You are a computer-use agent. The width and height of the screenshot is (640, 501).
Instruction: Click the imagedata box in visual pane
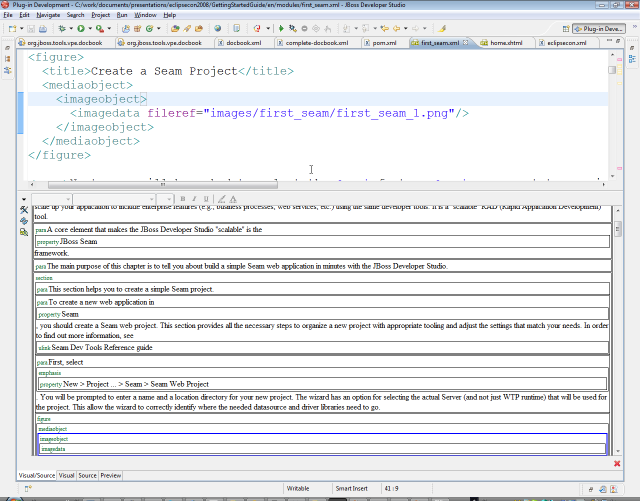tap(322, 449)
